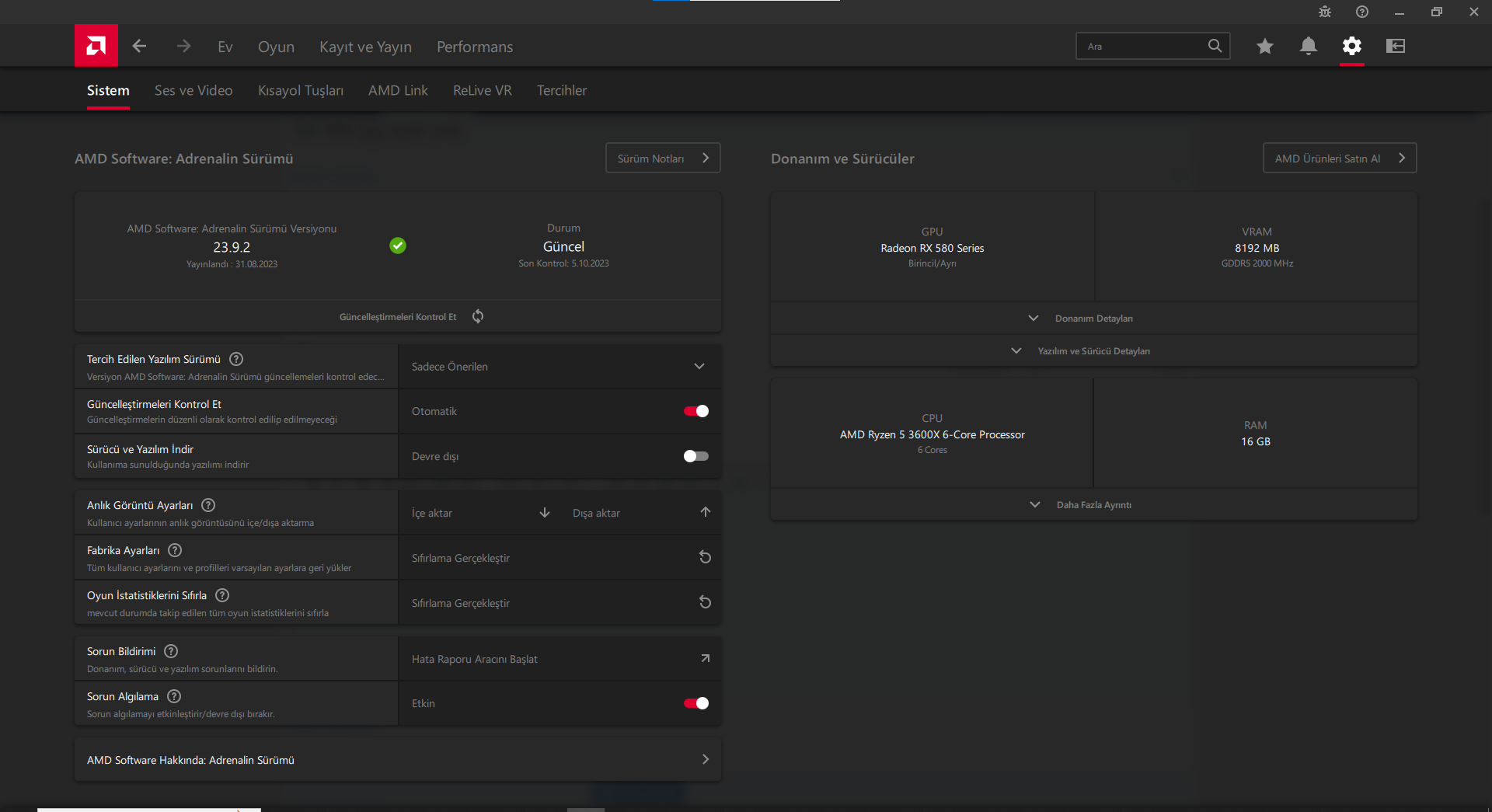The height and width of the screenshot is (812, 1492).
Task: Click the 8192 MB VRAM value
Action: pos(1257,248)
